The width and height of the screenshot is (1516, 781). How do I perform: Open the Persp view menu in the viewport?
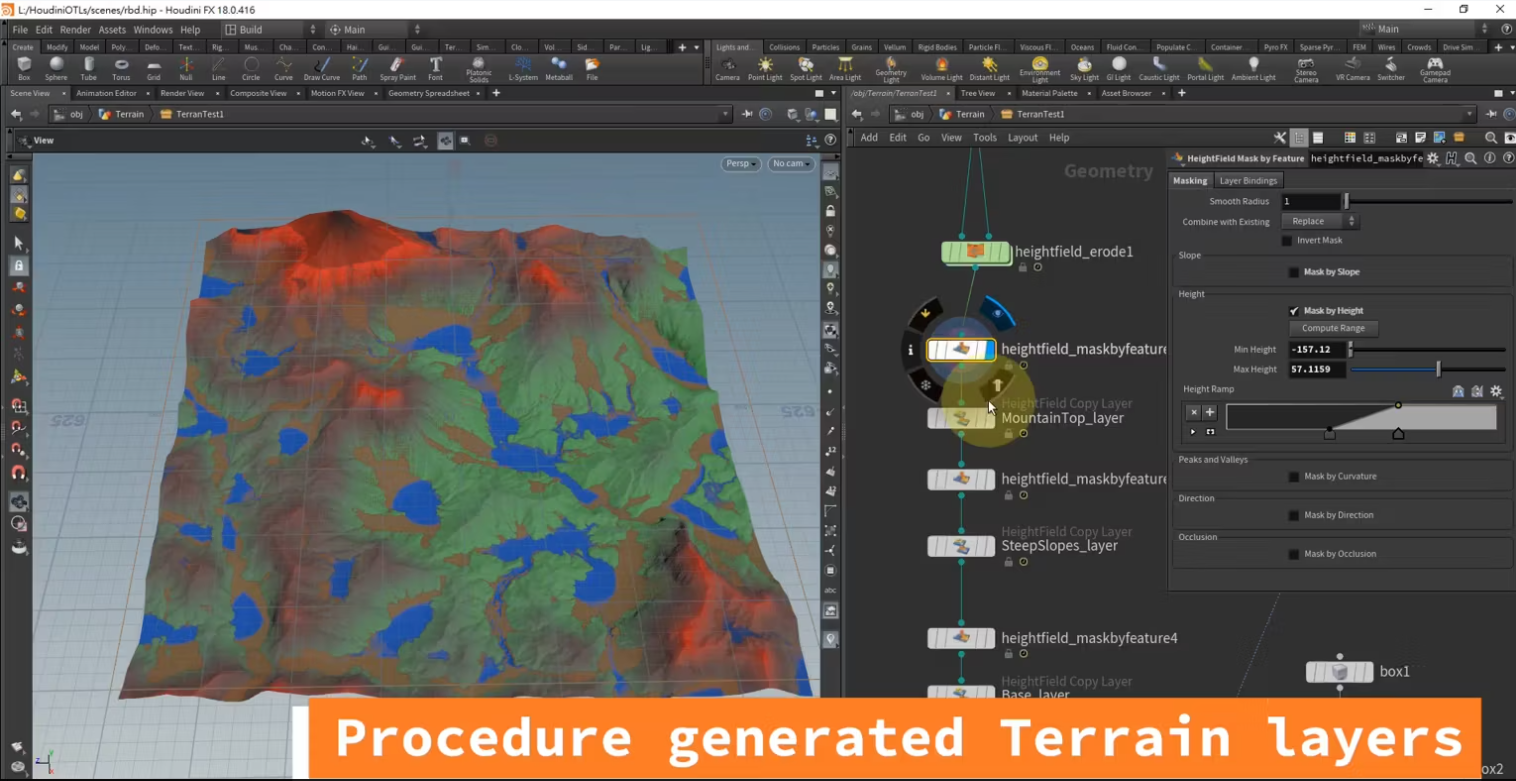tap(740, 163)
